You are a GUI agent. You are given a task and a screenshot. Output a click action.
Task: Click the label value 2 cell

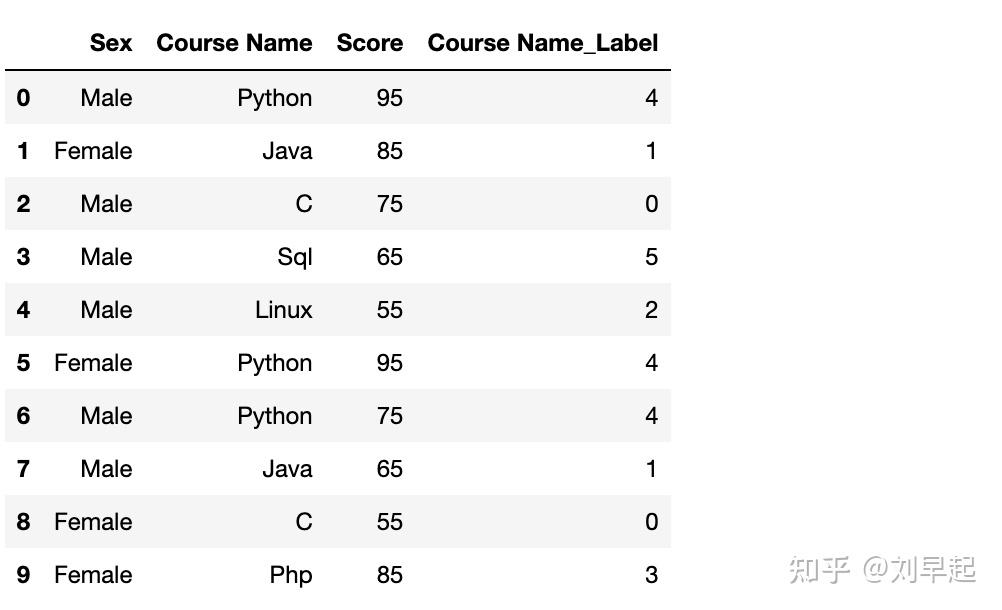pyautogui.click(x=651, y=310)
